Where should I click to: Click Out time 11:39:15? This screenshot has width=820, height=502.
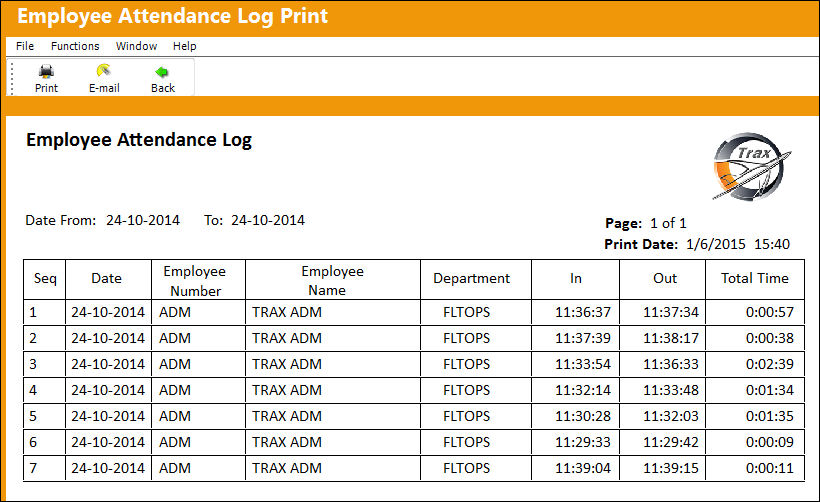pos(671,468)
